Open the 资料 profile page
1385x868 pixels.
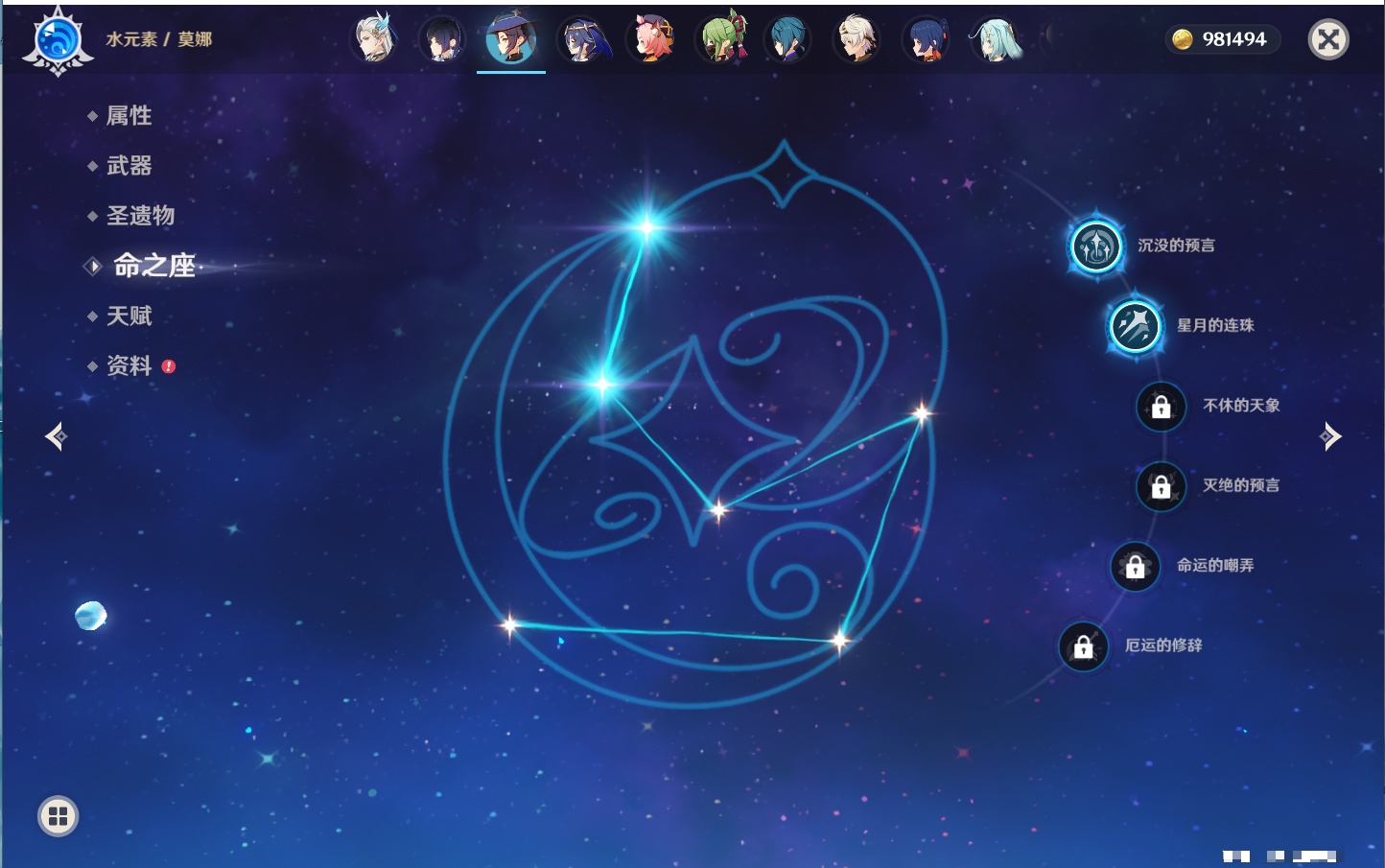pos(129,365)
